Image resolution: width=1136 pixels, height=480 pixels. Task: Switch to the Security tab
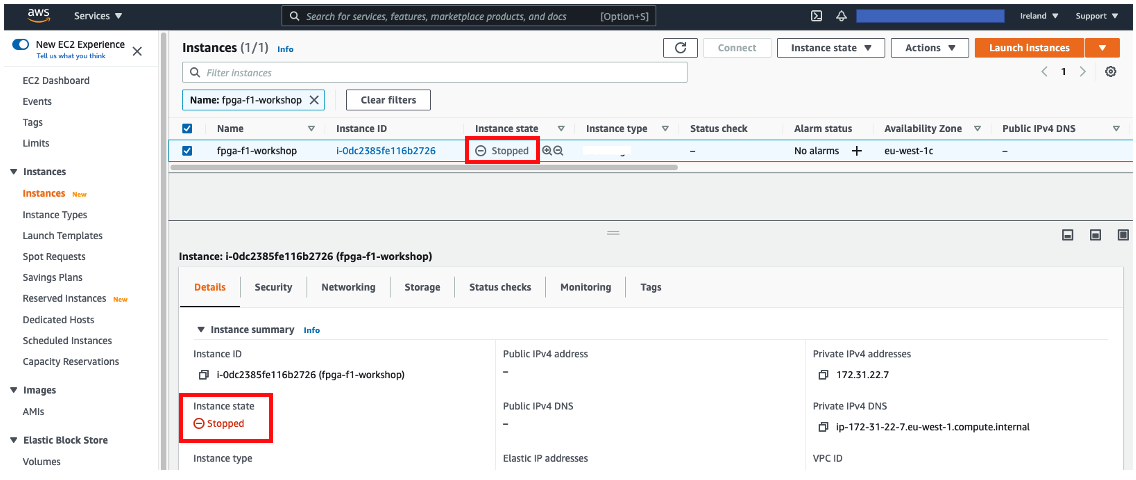273,287
